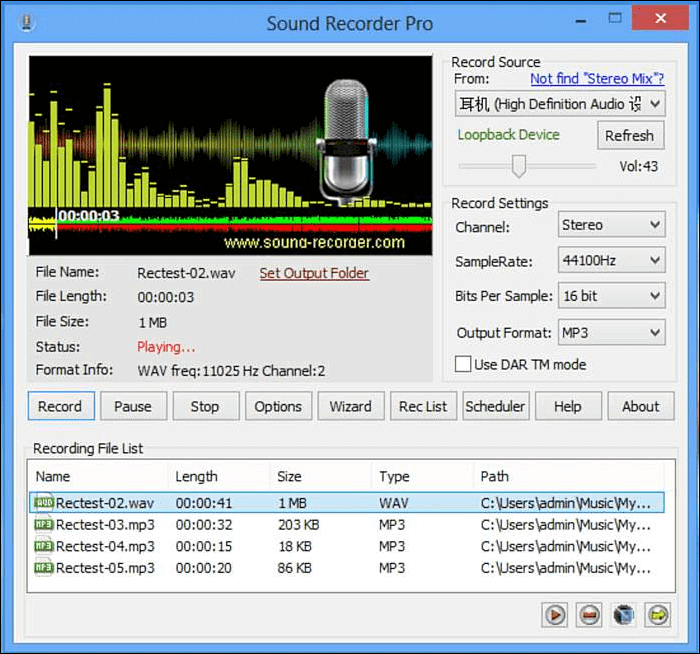The height and width of the screenshot is (654, 700).
Task: Click the Set Output Folder link
Action: click(314, 273)
